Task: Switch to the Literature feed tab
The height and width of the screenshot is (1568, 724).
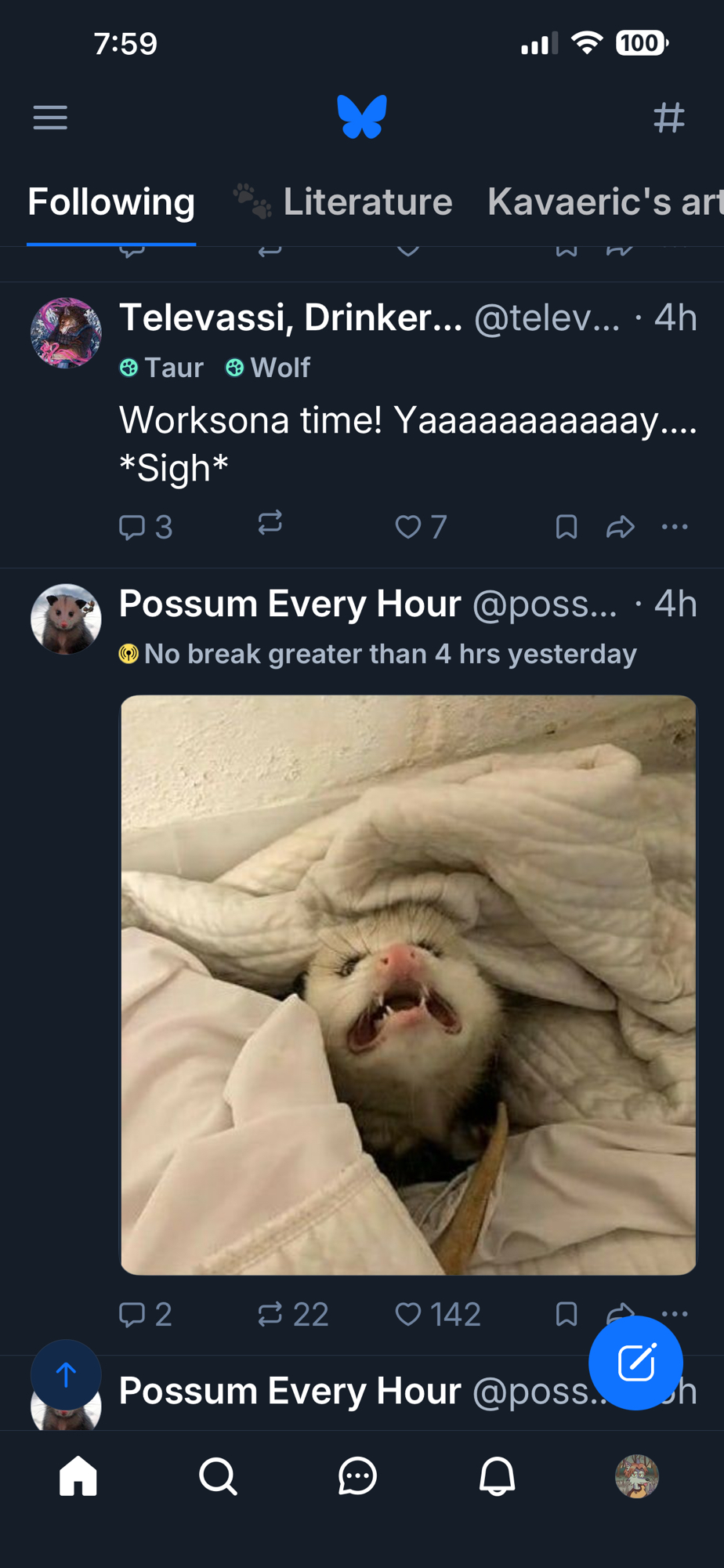Action: click(367, 202)
